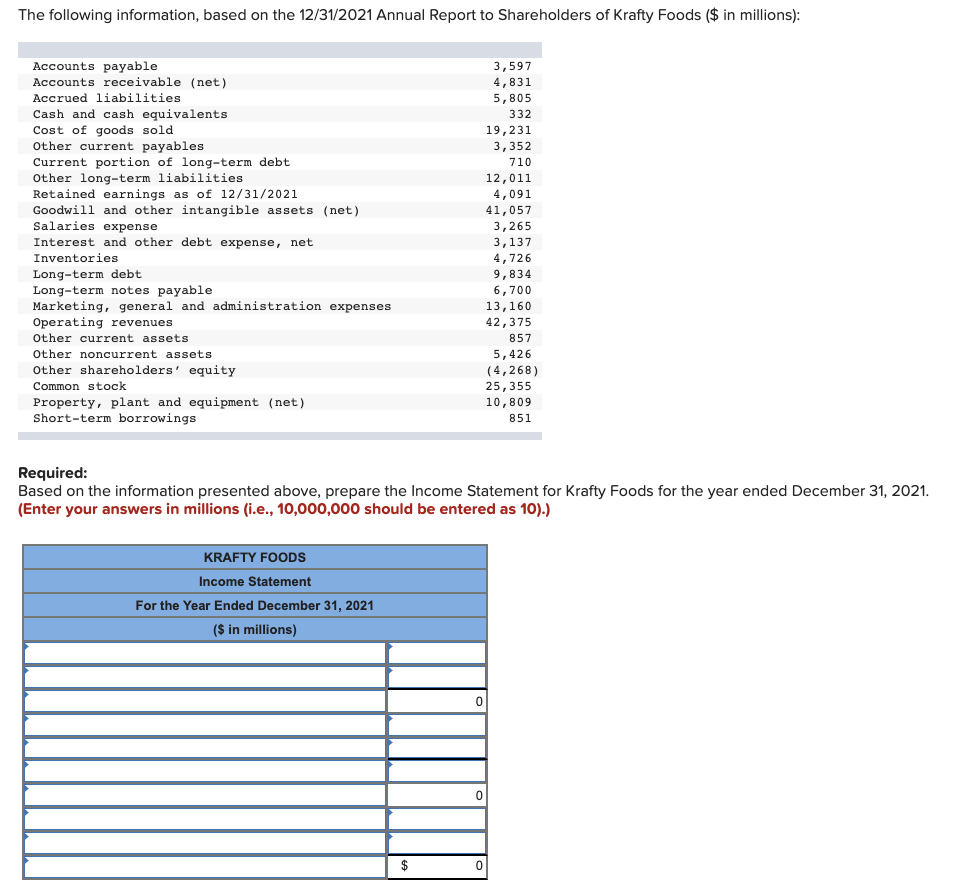The width and height of the screenshot is (956, 884).
Task: Select the 'Salaries expense' row label
Action: pos(95,226)
